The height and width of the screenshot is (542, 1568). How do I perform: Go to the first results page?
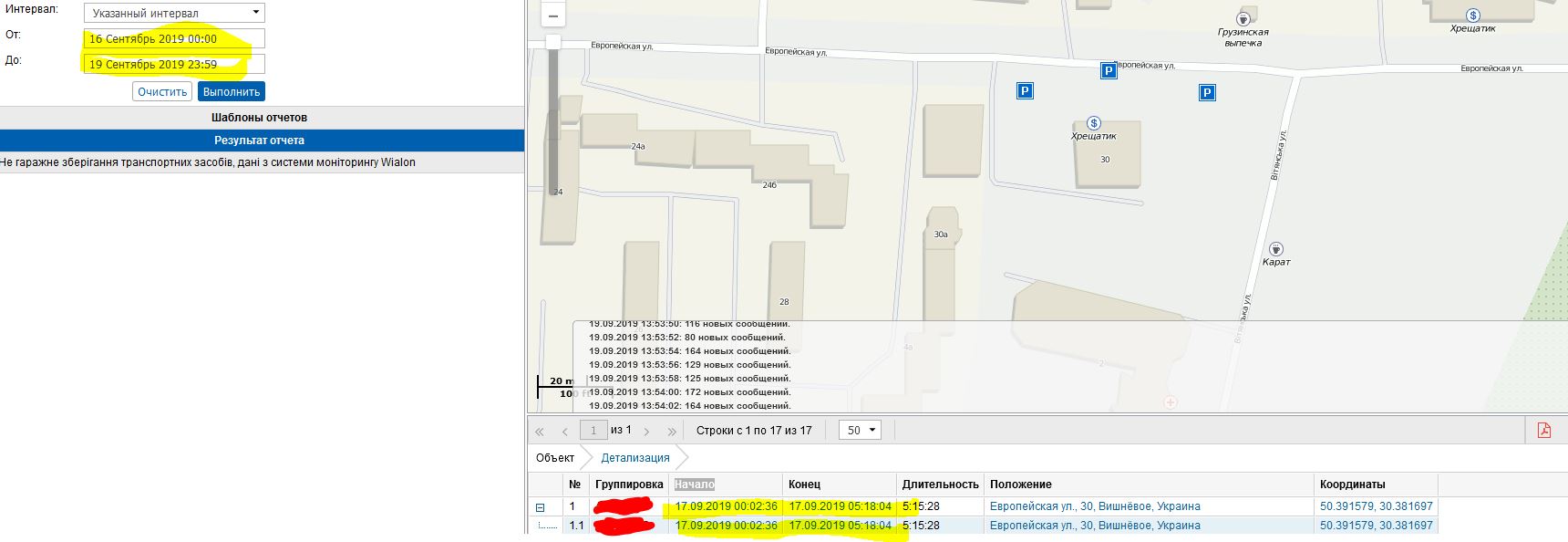540,431
